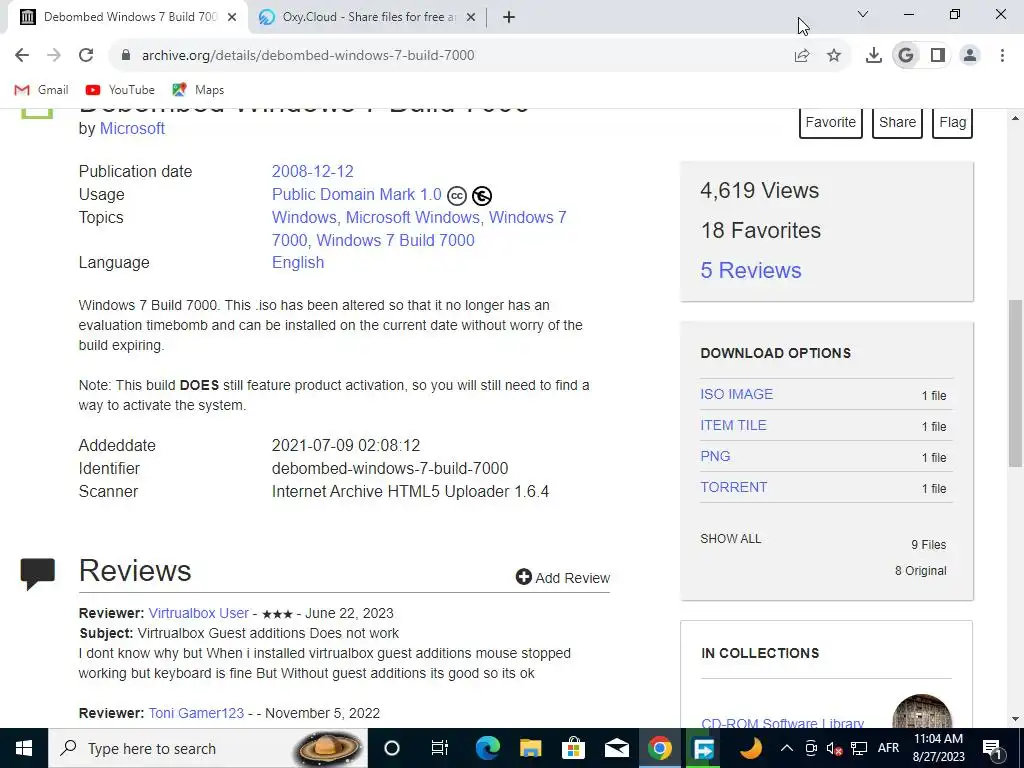Open Chrome downloads
This screenshot has width=1024, height=768.
[873, 56]
